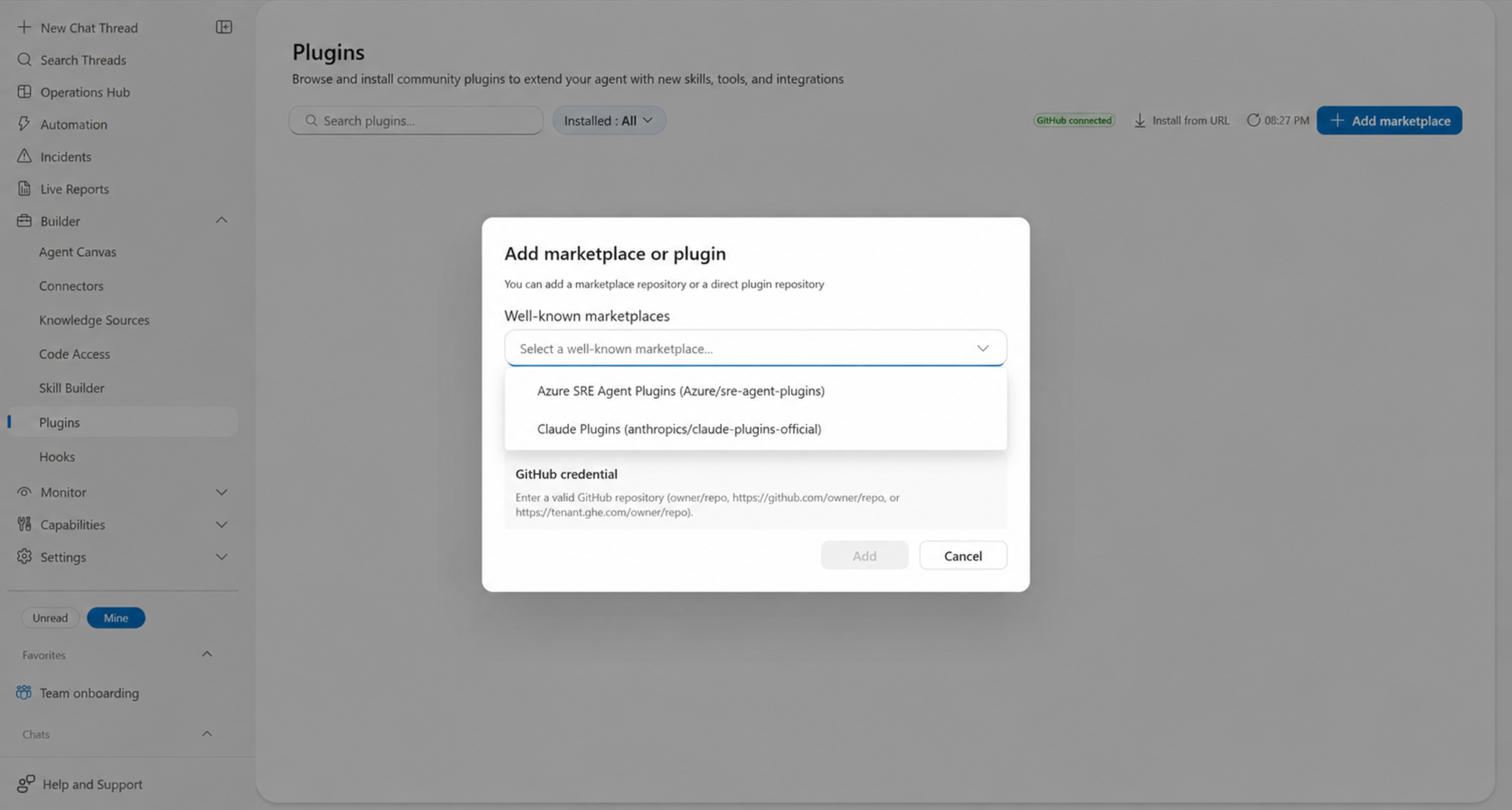1512x810 pixels.
Task: Expand the Capabilities section chevron
Action: (x=222, y=524)
